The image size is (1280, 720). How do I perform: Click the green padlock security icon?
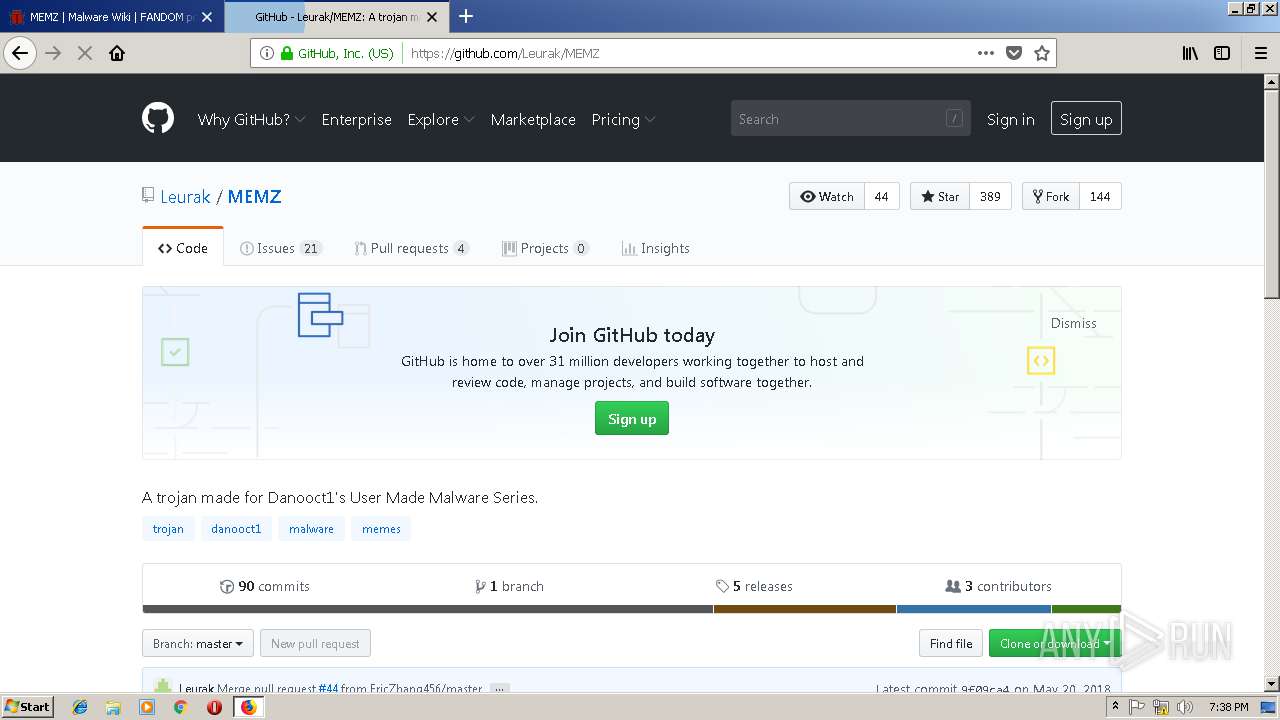point(287,54)
